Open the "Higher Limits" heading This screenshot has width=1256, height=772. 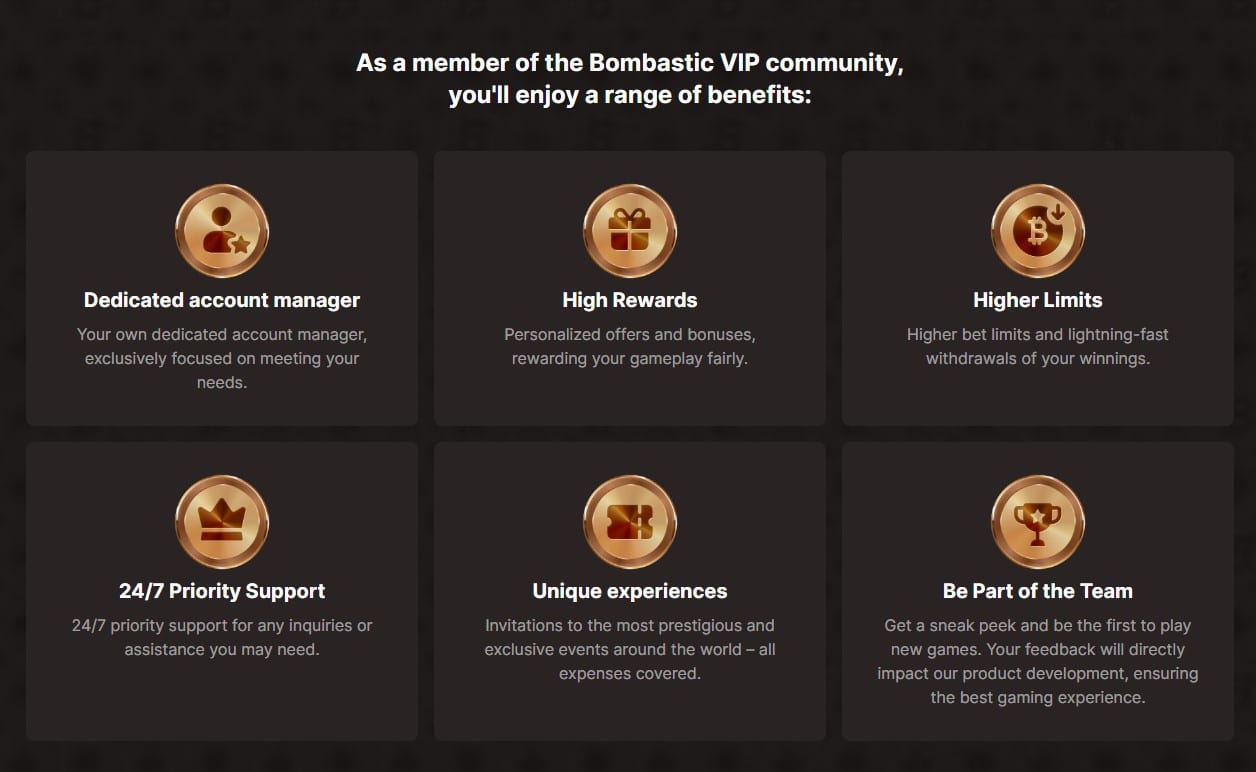click(1038, 300)
